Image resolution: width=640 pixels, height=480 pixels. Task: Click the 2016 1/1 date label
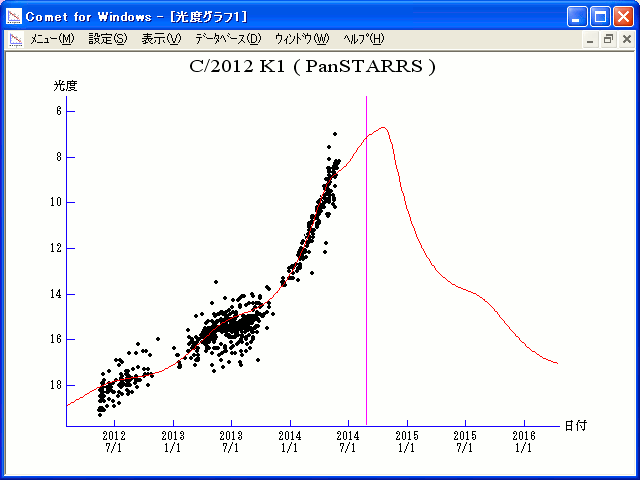click(x=524, y=442)
